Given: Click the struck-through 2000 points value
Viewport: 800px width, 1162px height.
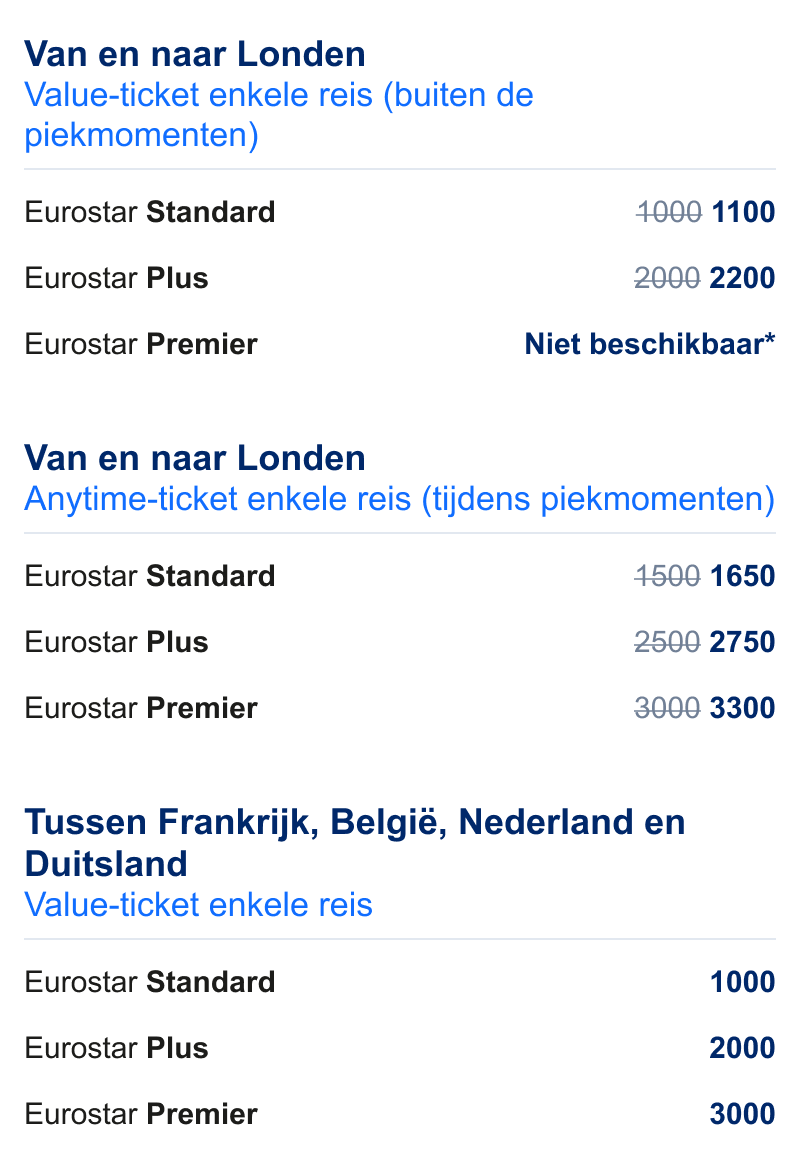Looking at the screenshot, I should 667,278.
